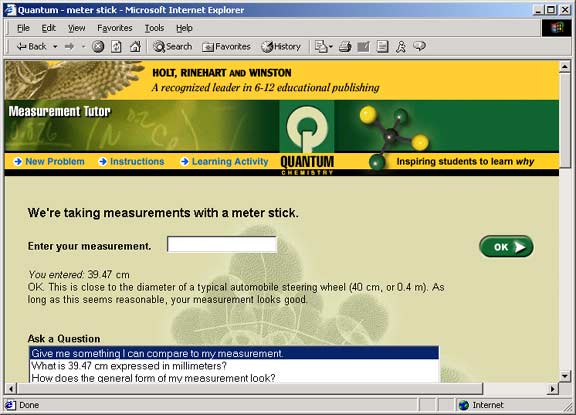The width and height of the screenshot is (576, 415).
Task: Open the Favorites toolbar button
Action: point(226,47)
